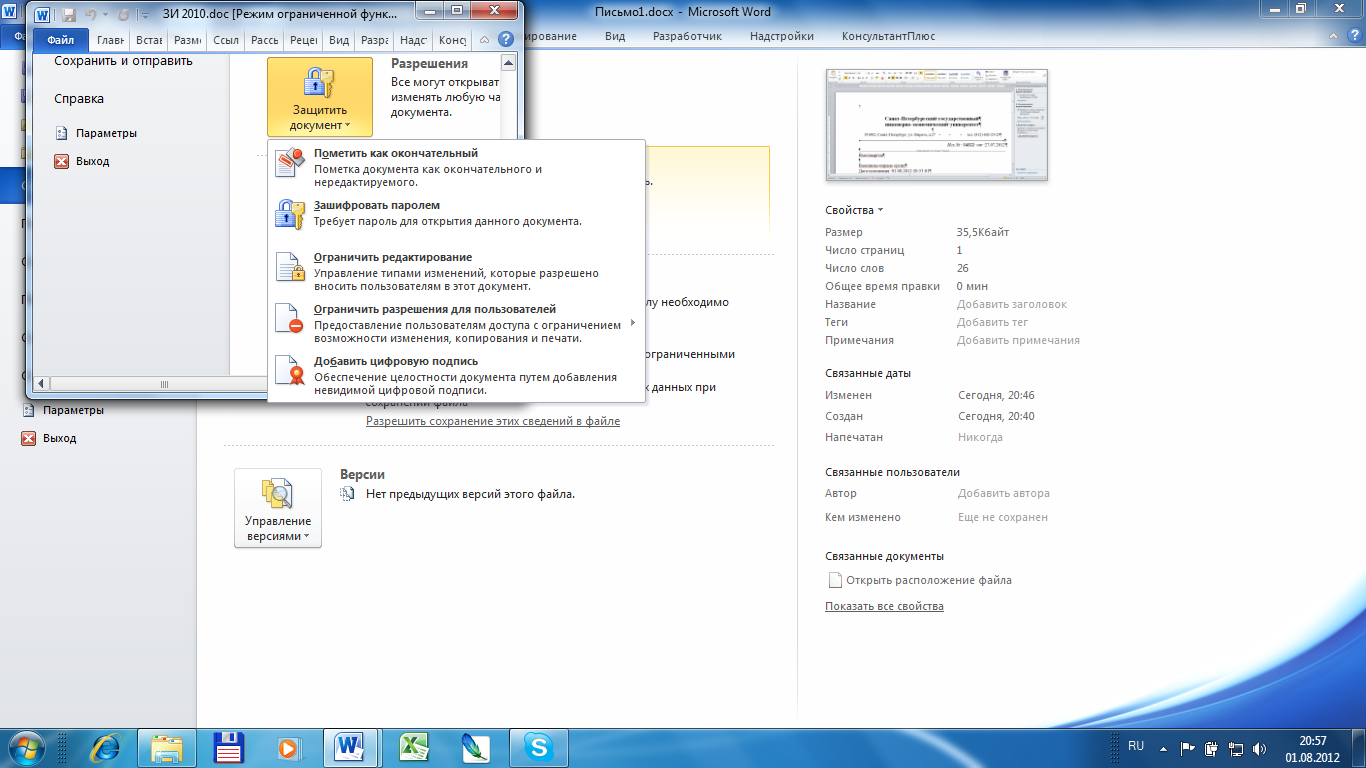
Task: Click the volume speaker tray icon
Action: click(1260, 747)
